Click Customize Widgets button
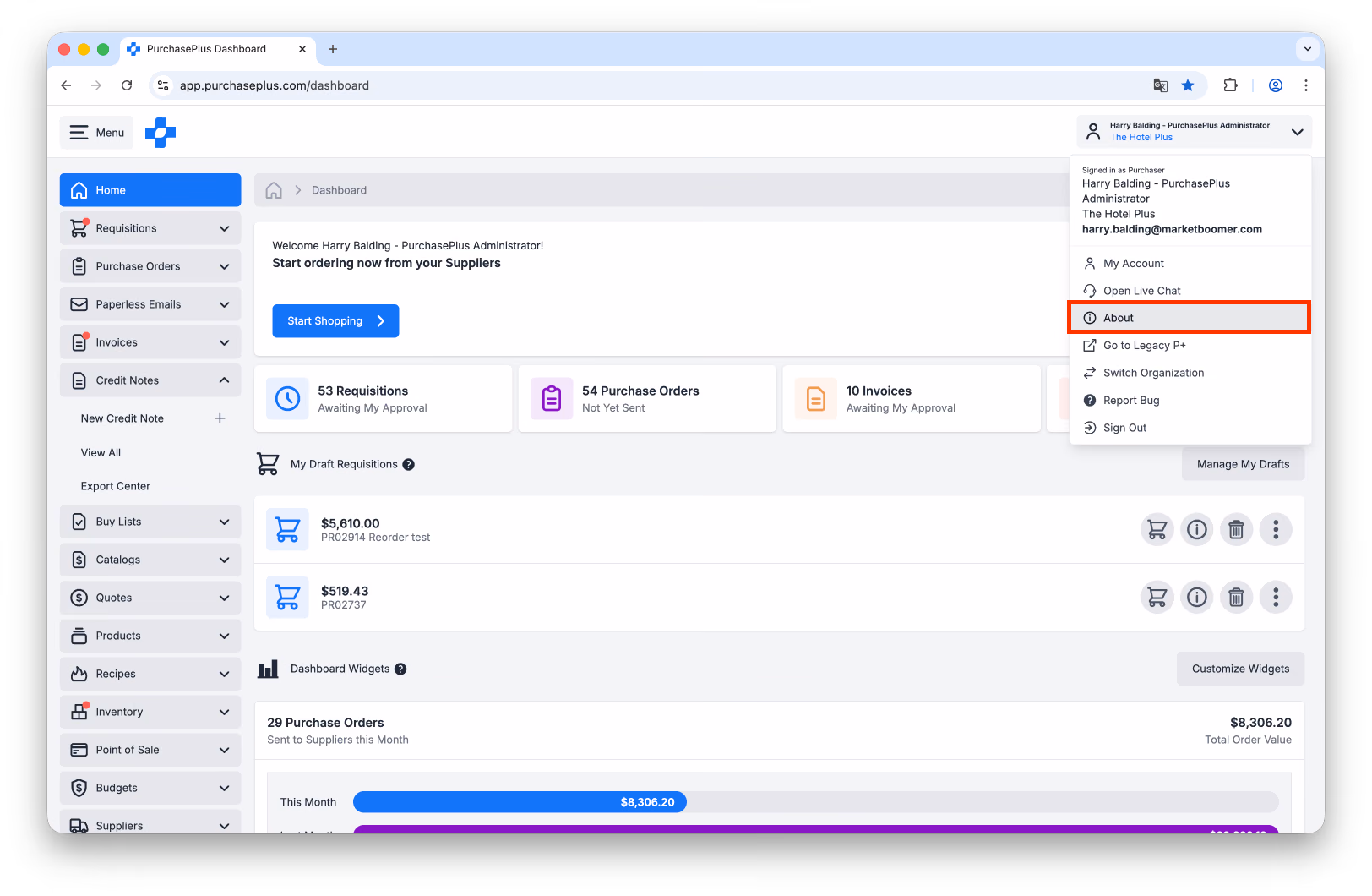The width and height of the screenshot is (1372, 896). (1240, 669)
